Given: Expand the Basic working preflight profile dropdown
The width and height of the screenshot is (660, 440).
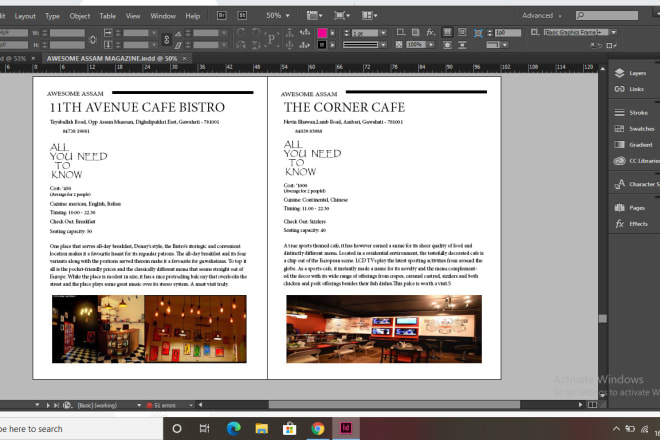Looking at the screenshot, I should (x=139, y=405).
